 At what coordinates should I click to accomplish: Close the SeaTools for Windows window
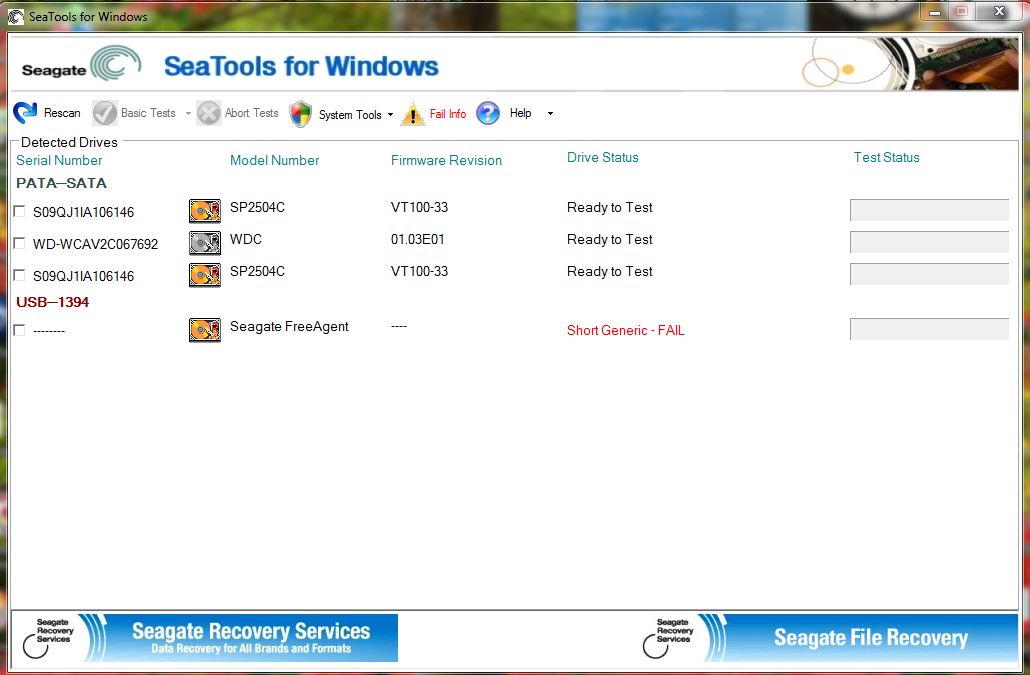tap(999, 12)
